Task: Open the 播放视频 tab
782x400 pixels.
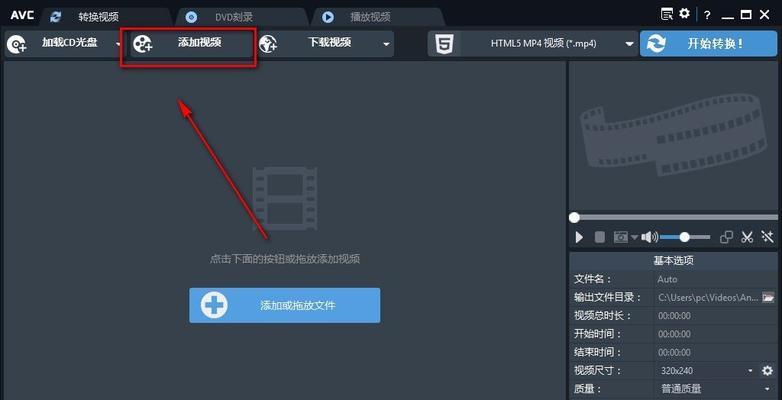Action: pos(377,17)
